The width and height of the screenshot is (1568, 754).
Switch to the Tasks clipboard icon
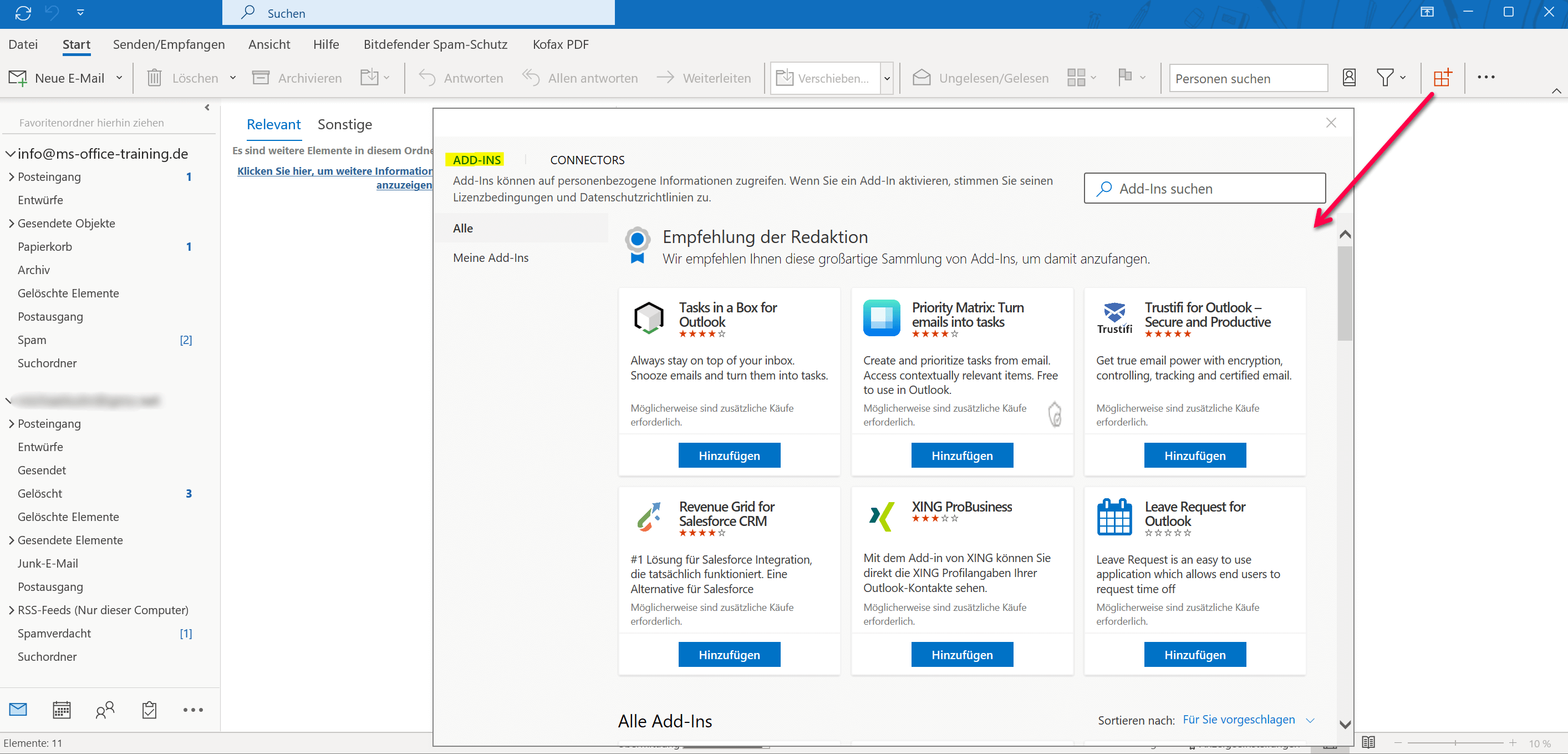pyautogui.click(x=149, y=710)
